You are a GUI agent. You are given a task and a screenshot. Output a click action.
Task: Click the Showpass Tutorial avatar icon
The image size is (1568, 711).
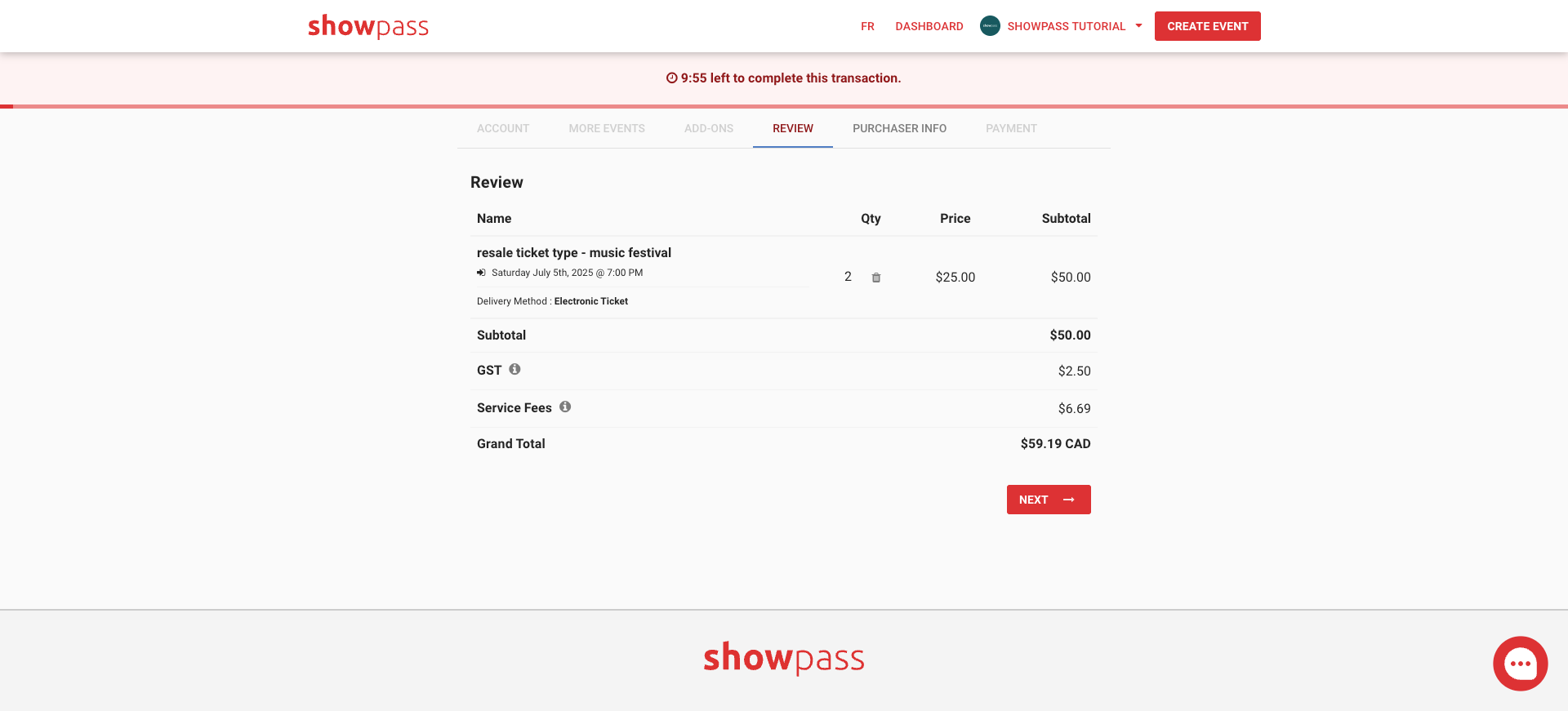(x=990, y=26)
